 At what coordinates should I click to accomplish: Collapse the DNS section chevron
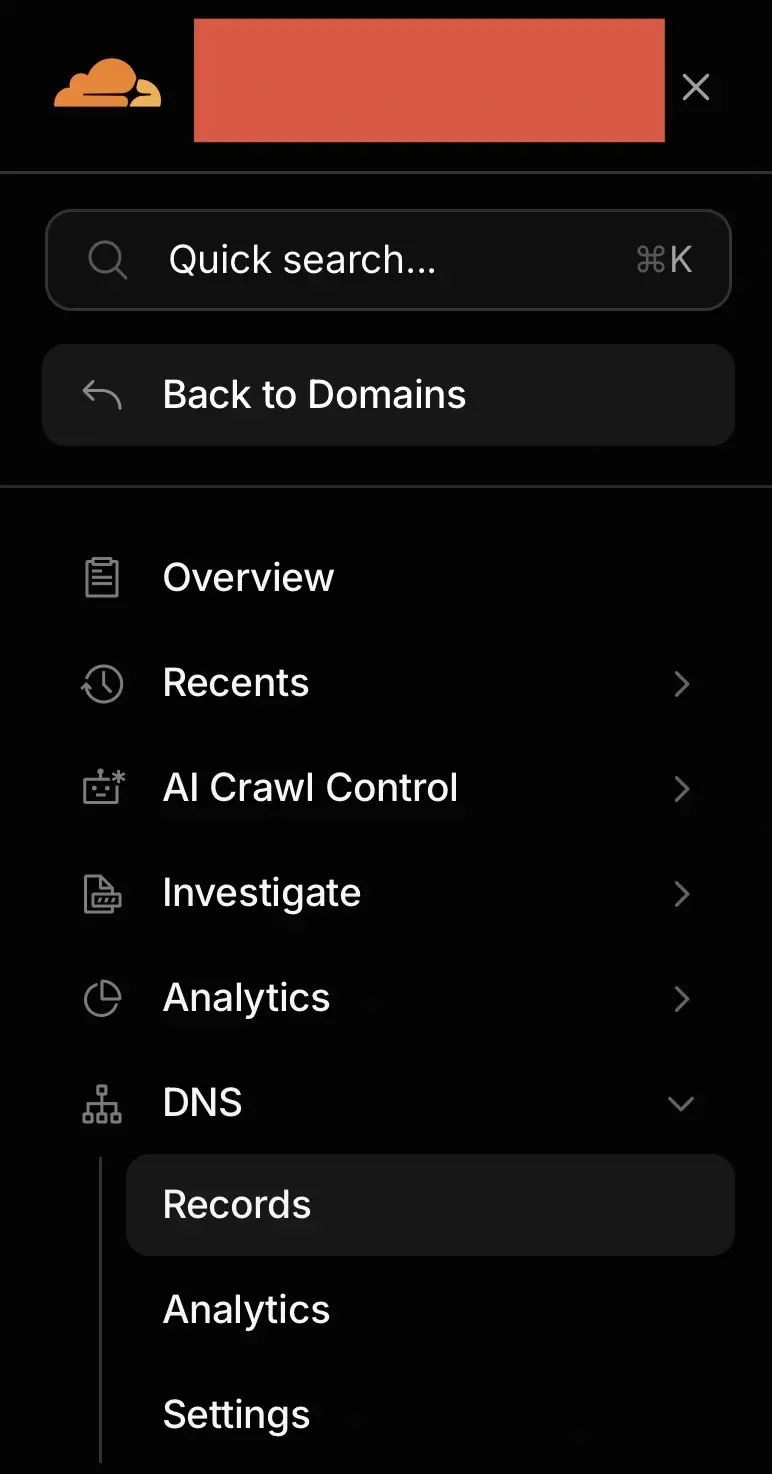click(x=681, y=1104)
